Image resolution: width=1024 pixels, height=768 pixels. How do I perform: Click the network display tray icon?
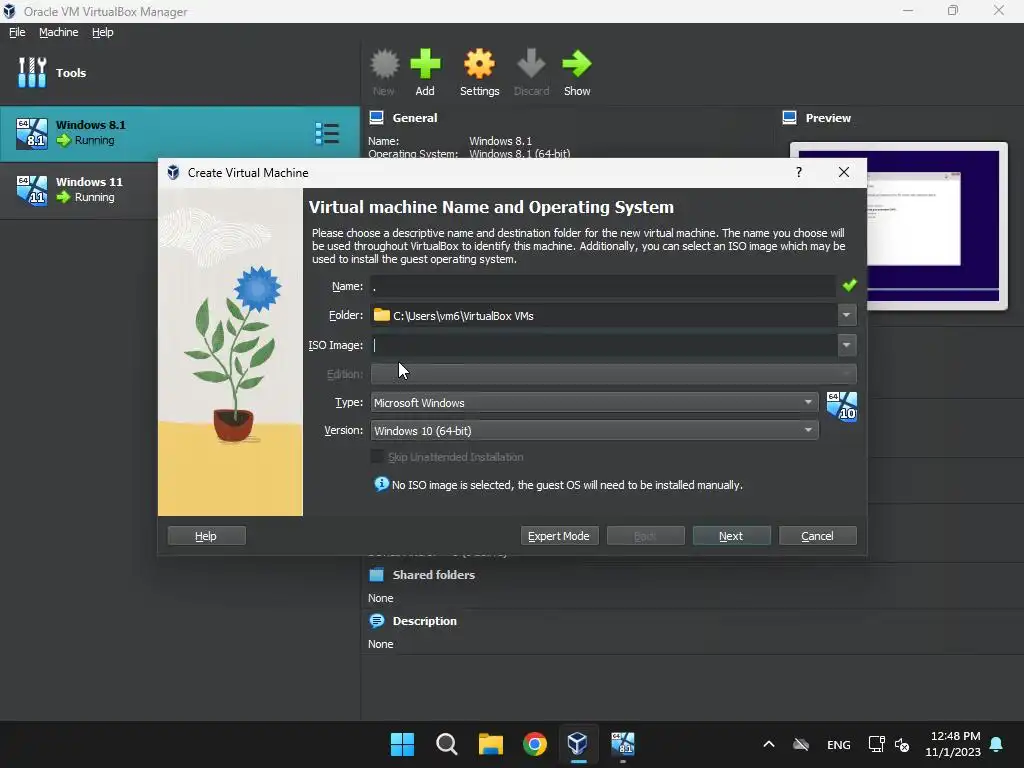click(x=876, y=744)
